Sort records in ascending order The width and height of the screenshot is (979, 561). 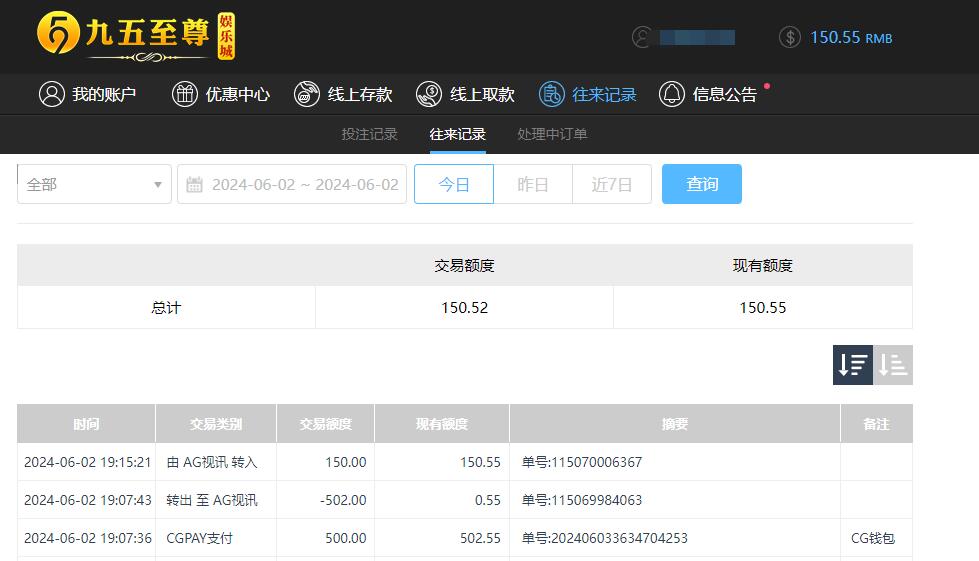pos(893,365)
